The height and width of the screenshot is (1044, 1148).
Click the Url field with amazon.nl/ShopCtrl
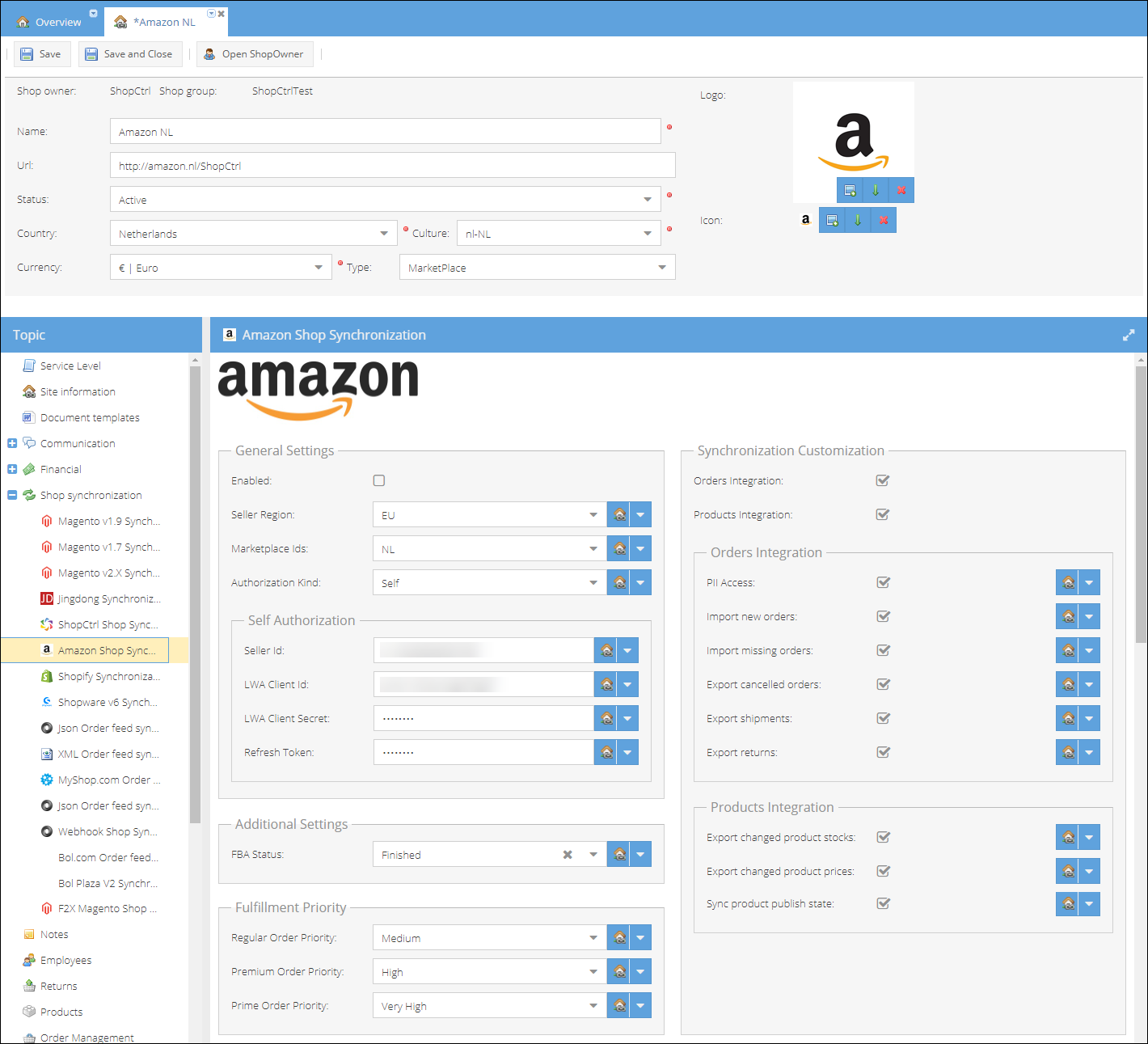[x=393, y=165]
